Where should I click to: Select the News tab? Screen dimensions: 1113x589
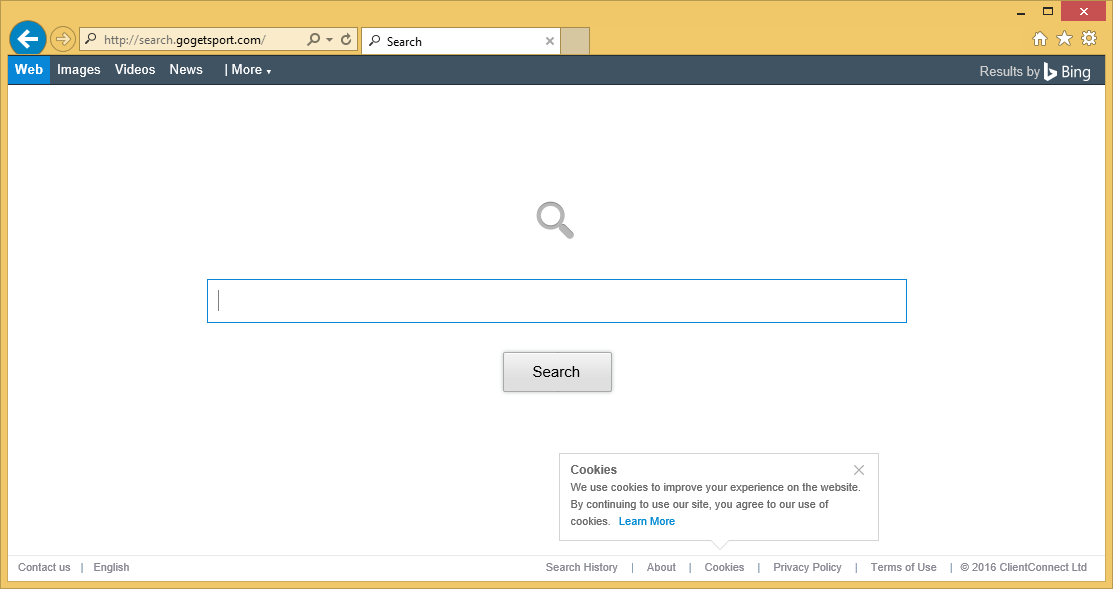click(186, 70)
